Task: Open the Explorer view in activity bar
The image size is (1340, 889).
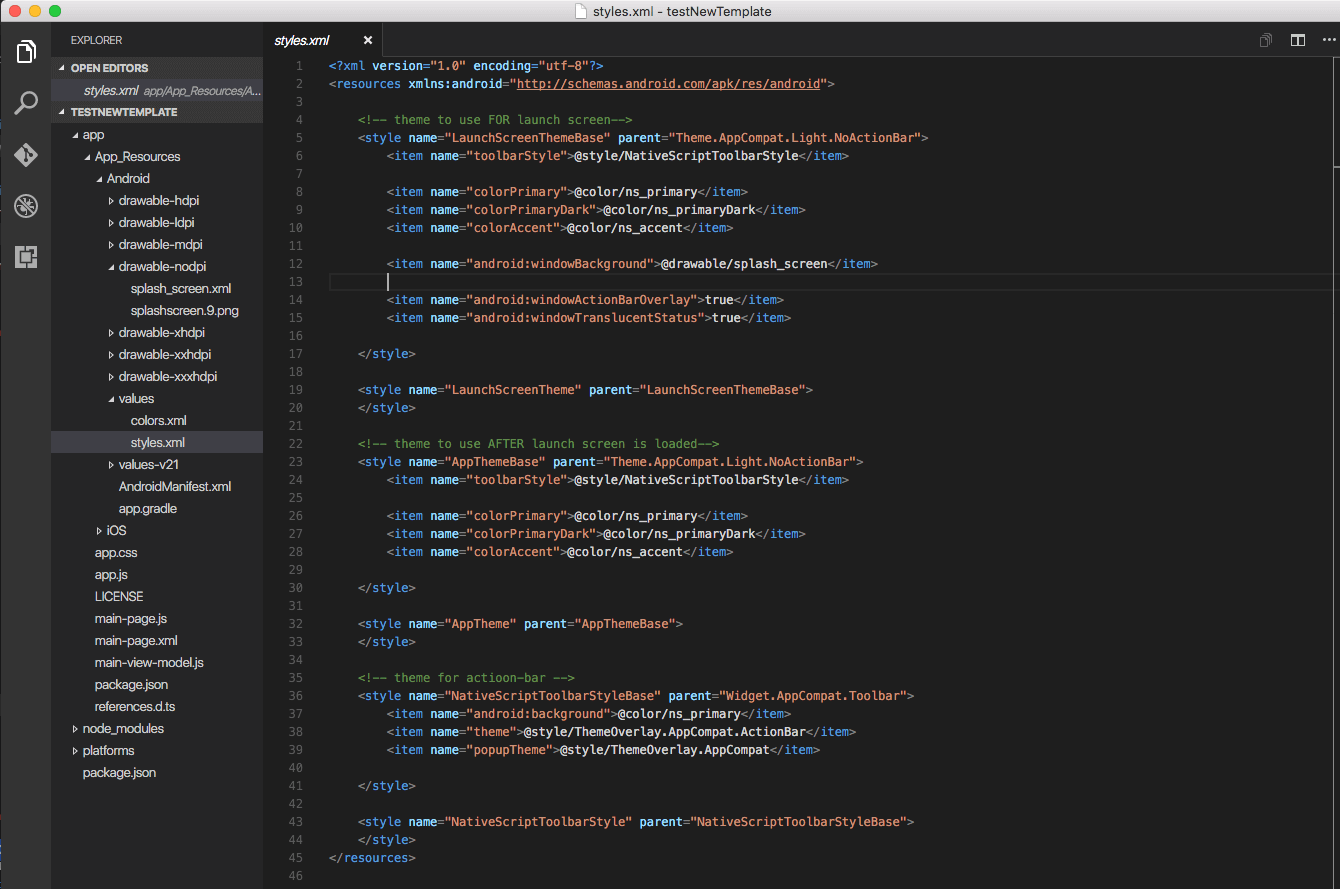Action: [x=26, y=52]
